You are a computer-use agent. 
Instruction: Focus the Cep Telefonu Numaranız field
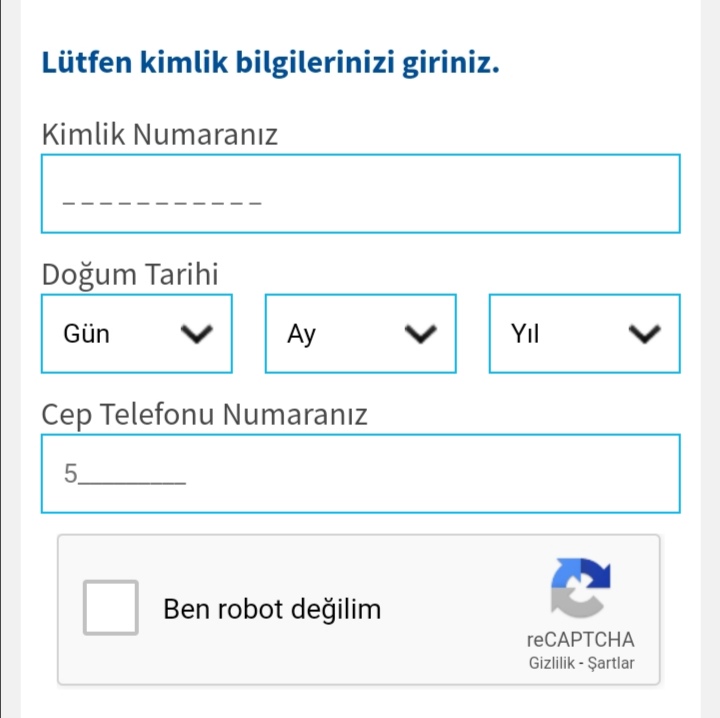[x=360, y=474]
